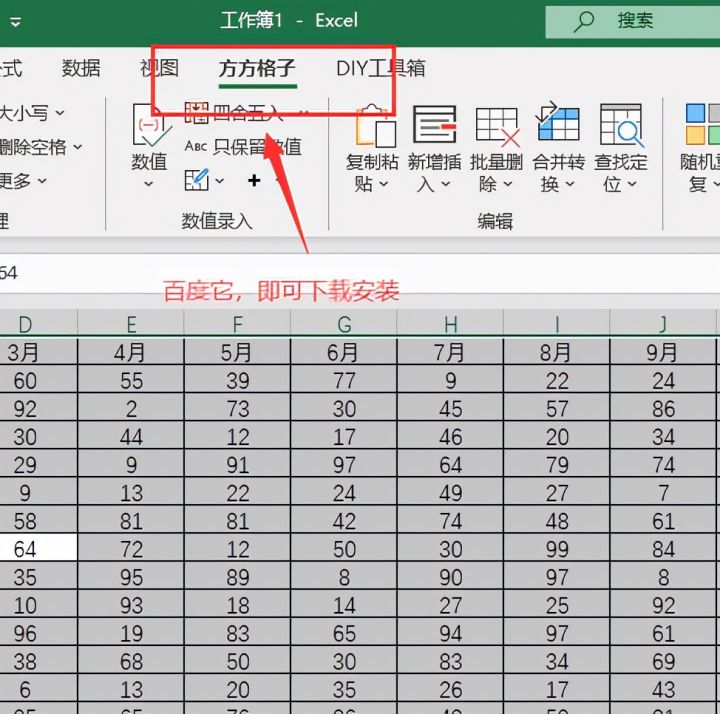Open the 合并转换 tool icon
720x714 pixels.
(557, 122)
